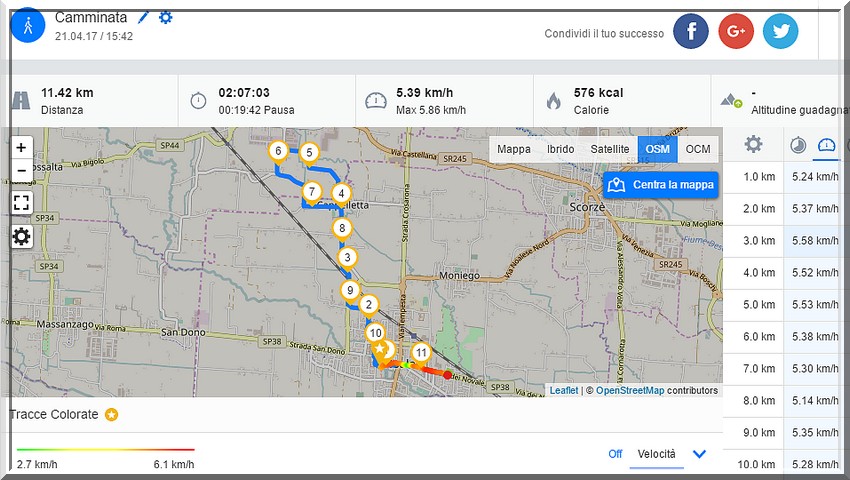Click the 11.42 km distance stat

click(67, 93)
